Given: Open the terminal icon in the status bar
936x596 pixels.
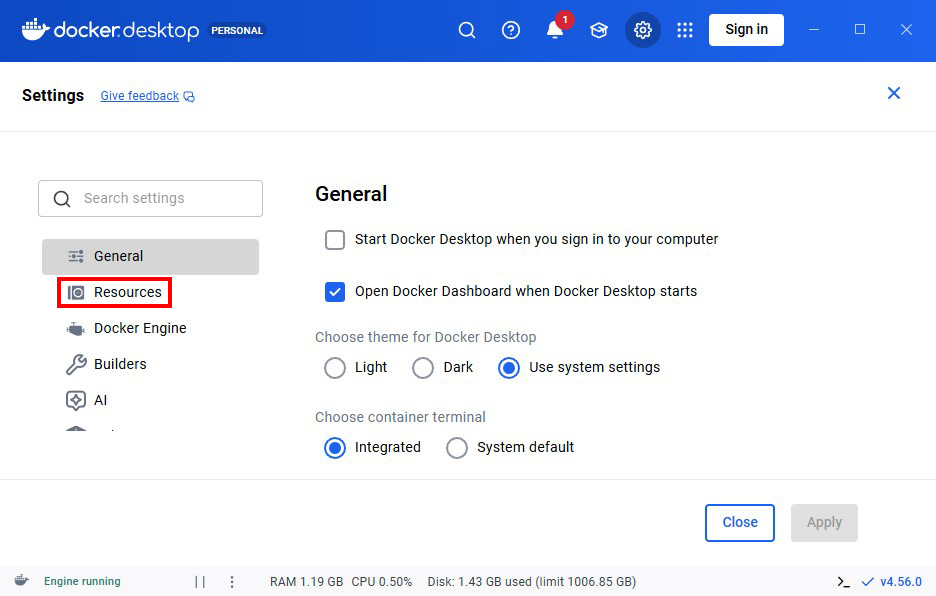Looking at the screenshot, I should point(841,580).
